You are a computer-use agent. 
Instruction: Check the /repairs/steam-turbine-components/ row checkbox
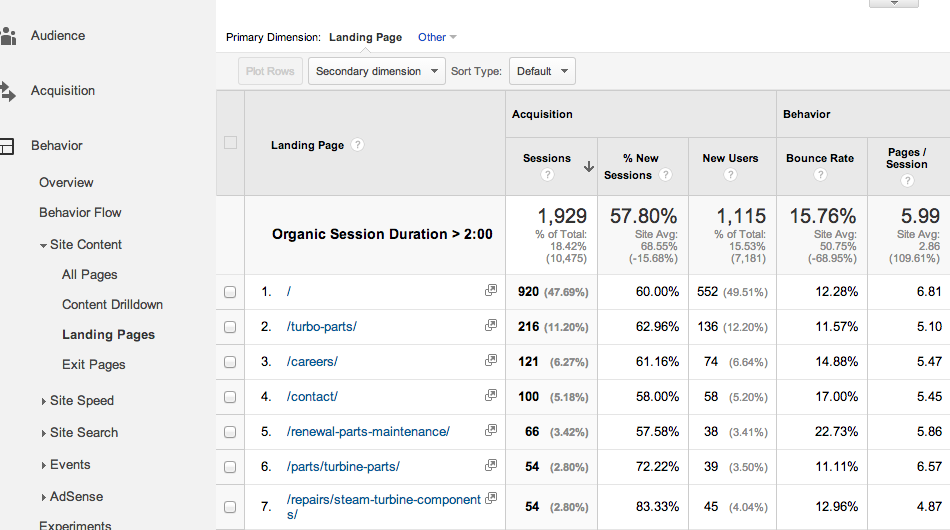point(230,507)
